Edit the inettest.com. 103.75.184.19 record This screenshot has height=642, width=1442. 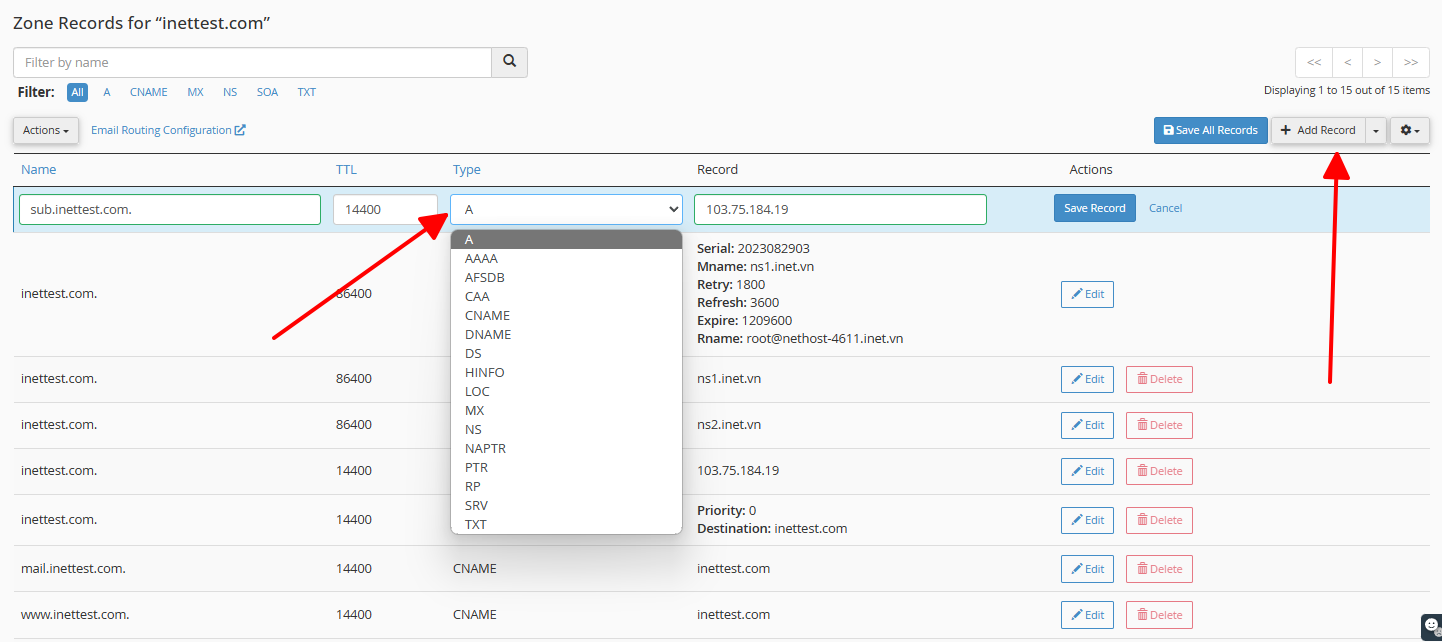[1087, 471]
